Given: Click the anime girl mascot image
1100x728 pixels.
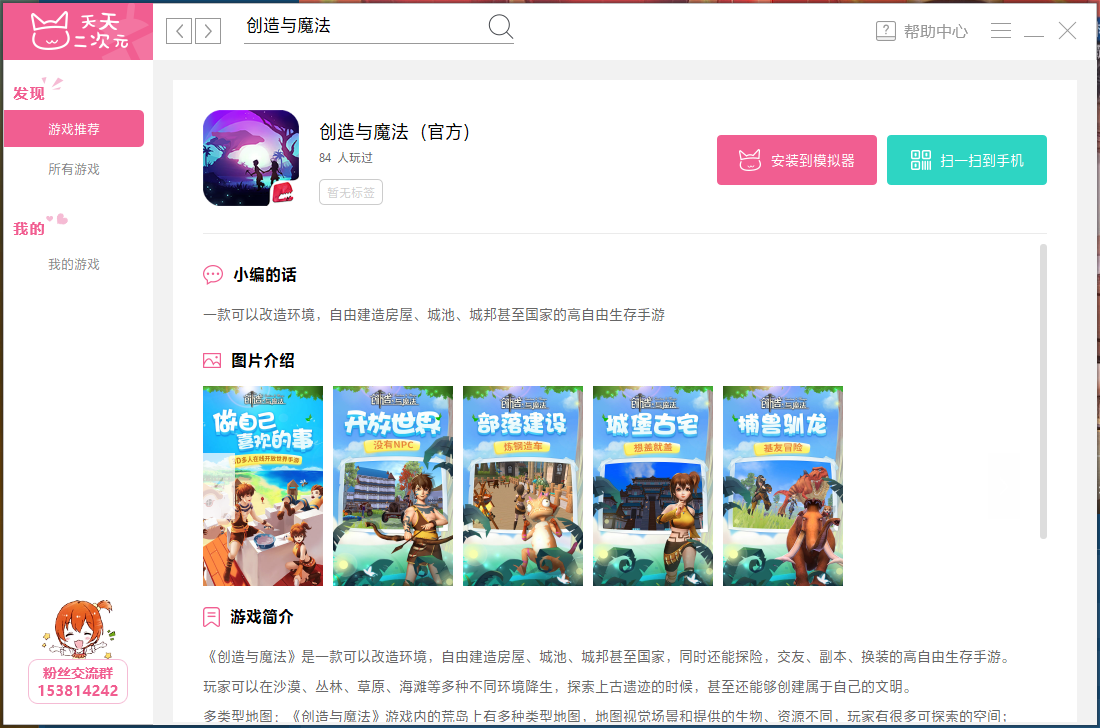Looking at the screenshot, I should point(78,628).
